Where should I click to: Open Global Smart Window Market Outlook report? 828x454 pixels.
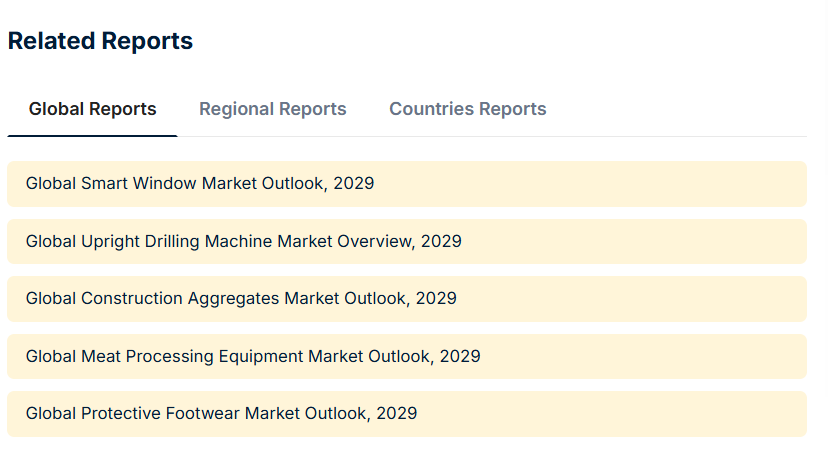[200, 183]
